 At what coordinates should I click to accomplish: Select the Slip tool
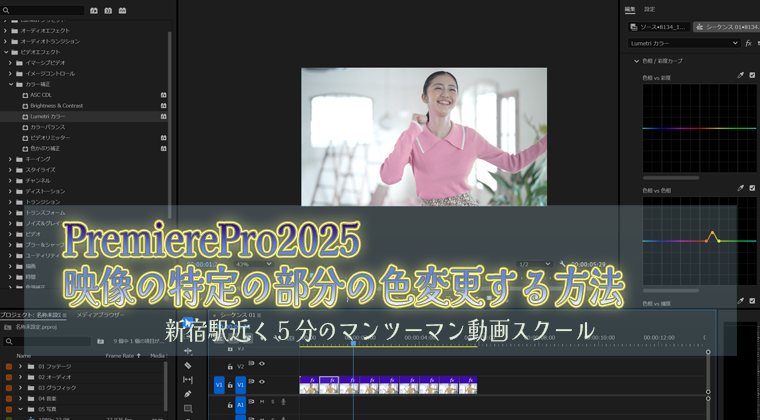click(x=188, y=380)
